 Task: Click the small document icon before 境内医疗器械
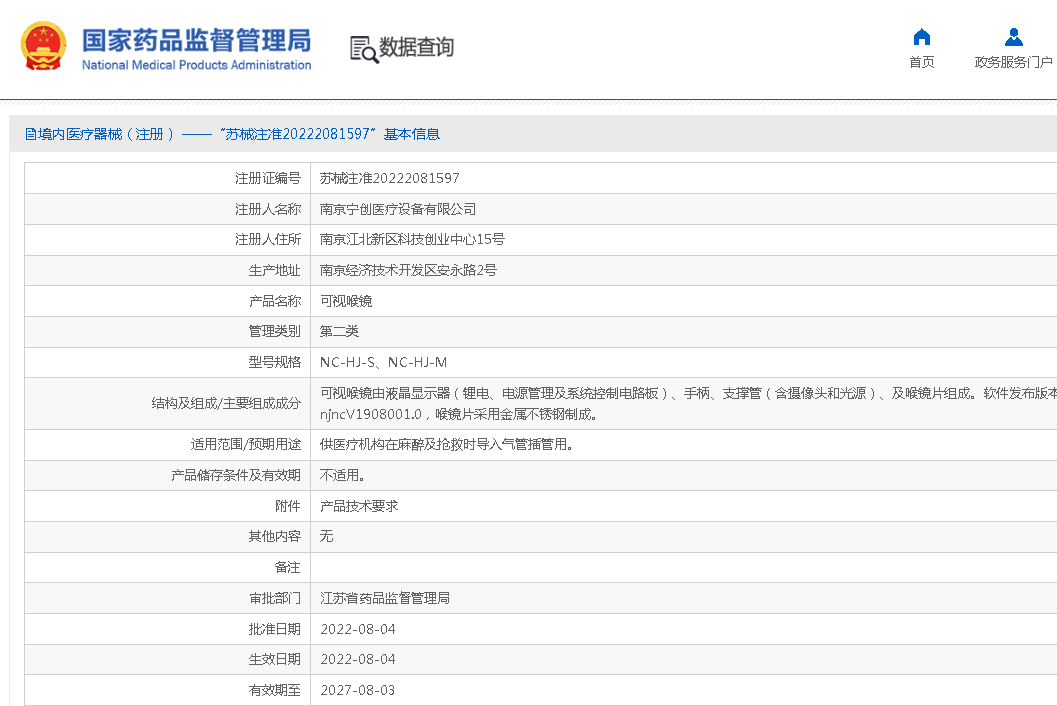(x=31, y=134)
